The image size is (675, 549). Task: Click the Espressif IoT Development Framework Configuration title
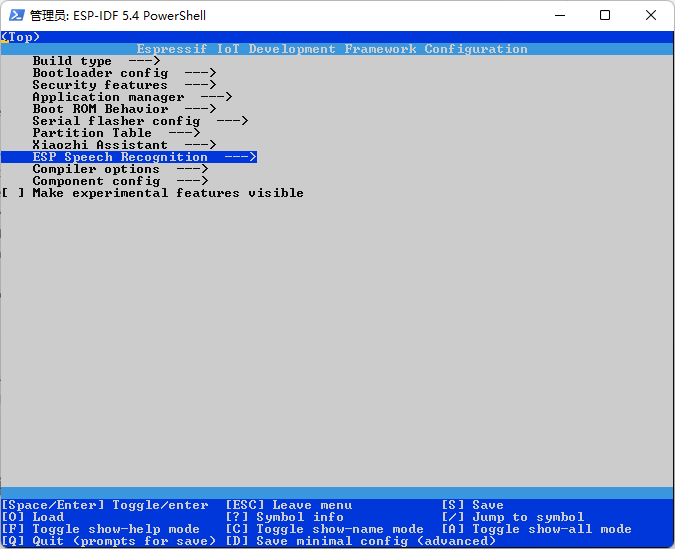click(x=332, y=49)
